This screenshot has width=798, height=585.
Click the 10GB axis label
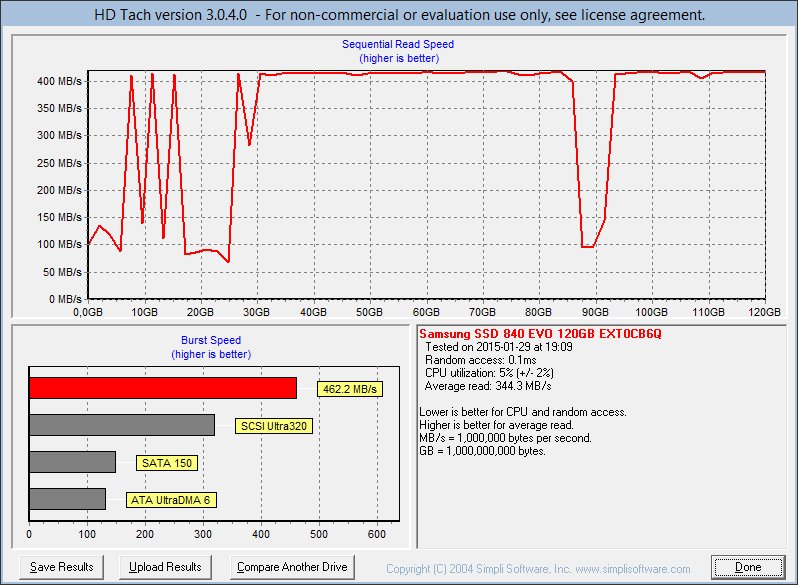point(145,312)
